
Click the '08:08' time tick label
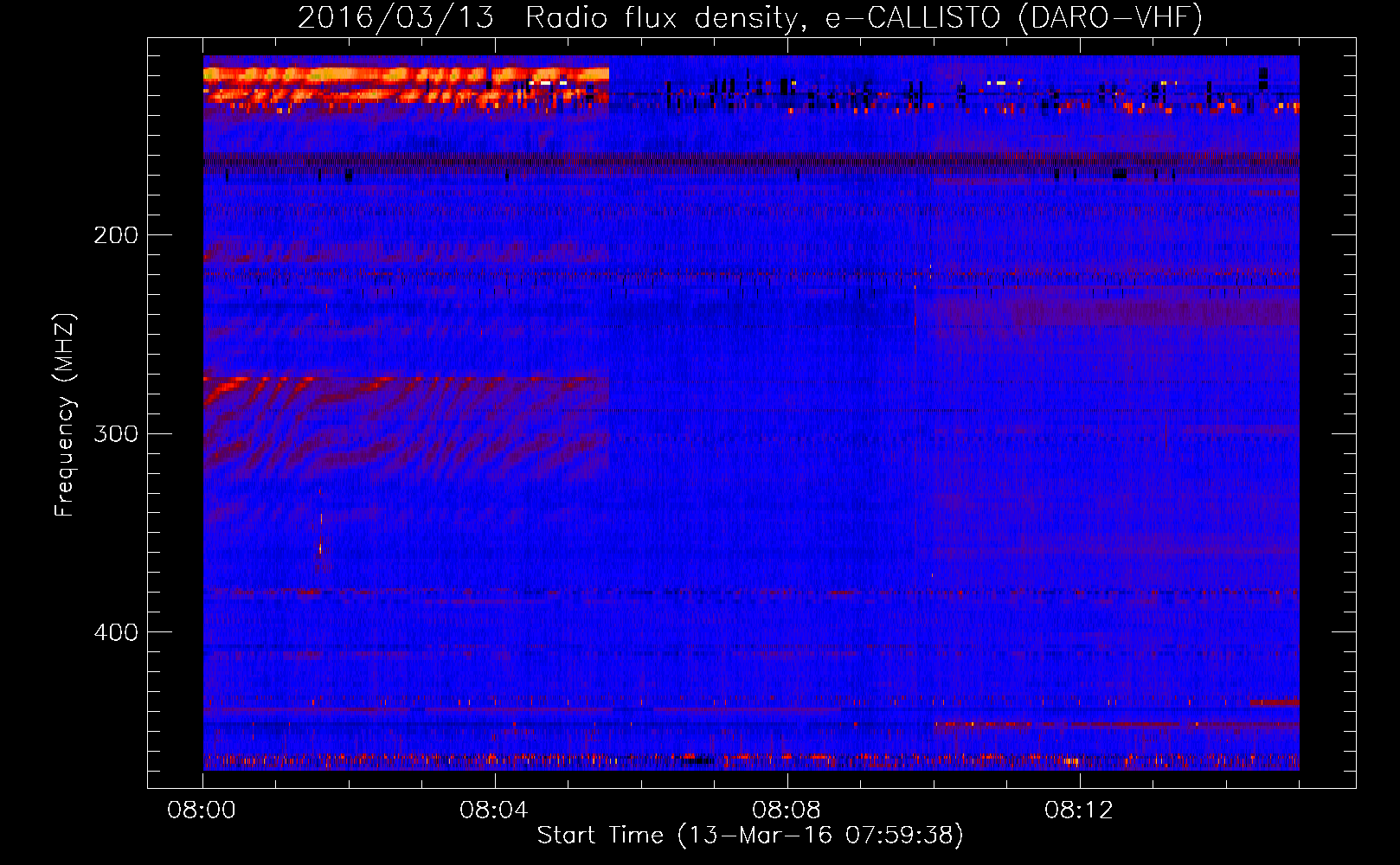pyautogui.click(x=787, y=811)
